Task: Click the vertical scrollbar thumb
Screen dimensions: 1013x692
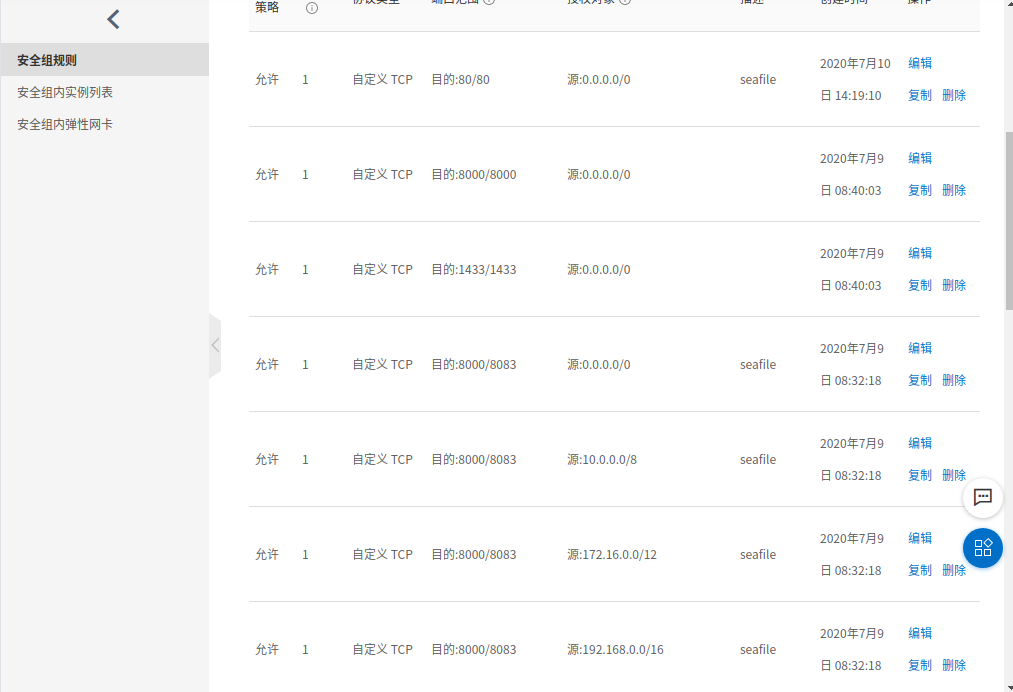Action: pos(1008,220)
